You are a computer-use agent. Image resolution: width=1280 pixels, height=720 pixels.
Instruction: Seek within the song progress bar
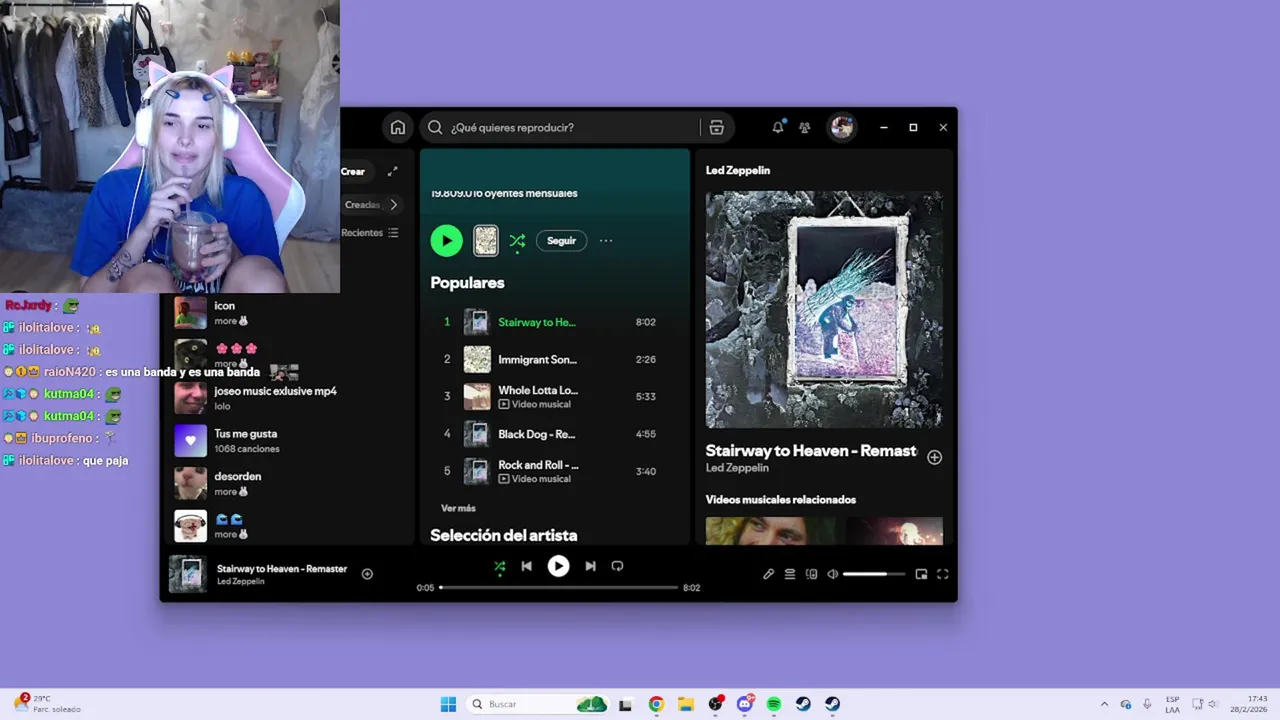tap(559, 588)
